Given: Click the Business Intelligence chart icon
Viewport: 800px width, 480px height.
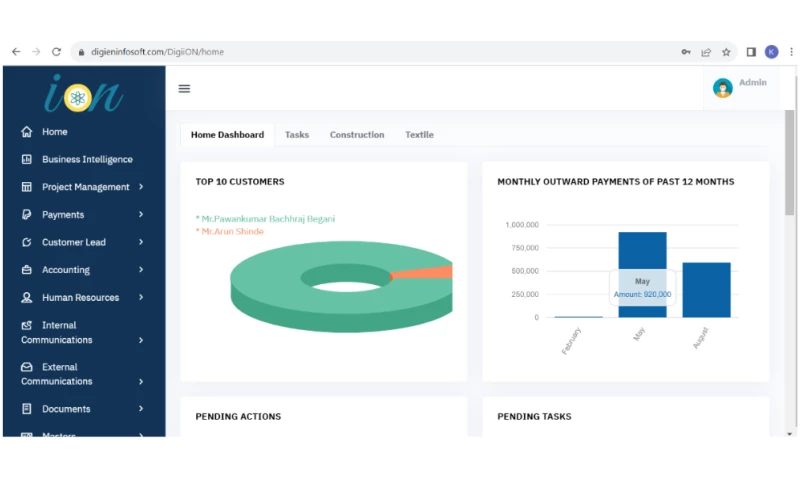Looking at the screenshot, I should pos(27,159).
